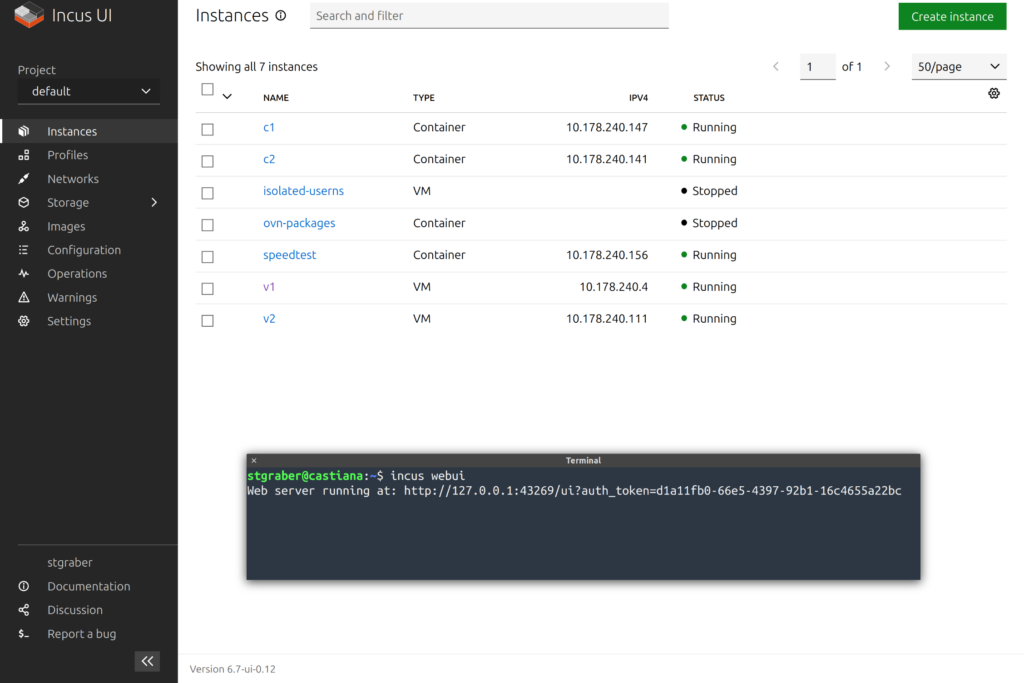Click the Search and filter field

click(489, 16)
